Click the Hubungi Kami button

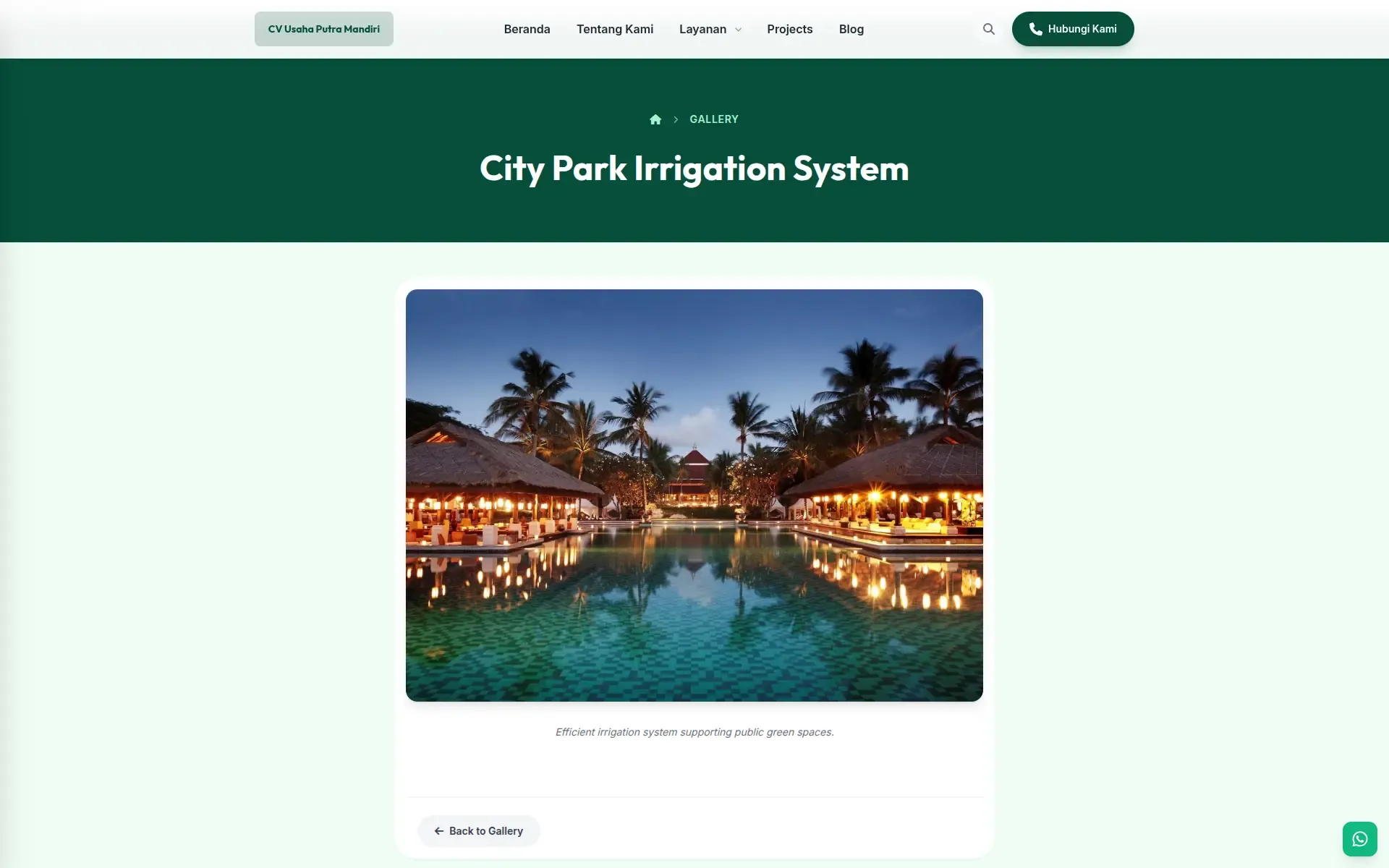pyautogui.click(x=1073, y=29)
